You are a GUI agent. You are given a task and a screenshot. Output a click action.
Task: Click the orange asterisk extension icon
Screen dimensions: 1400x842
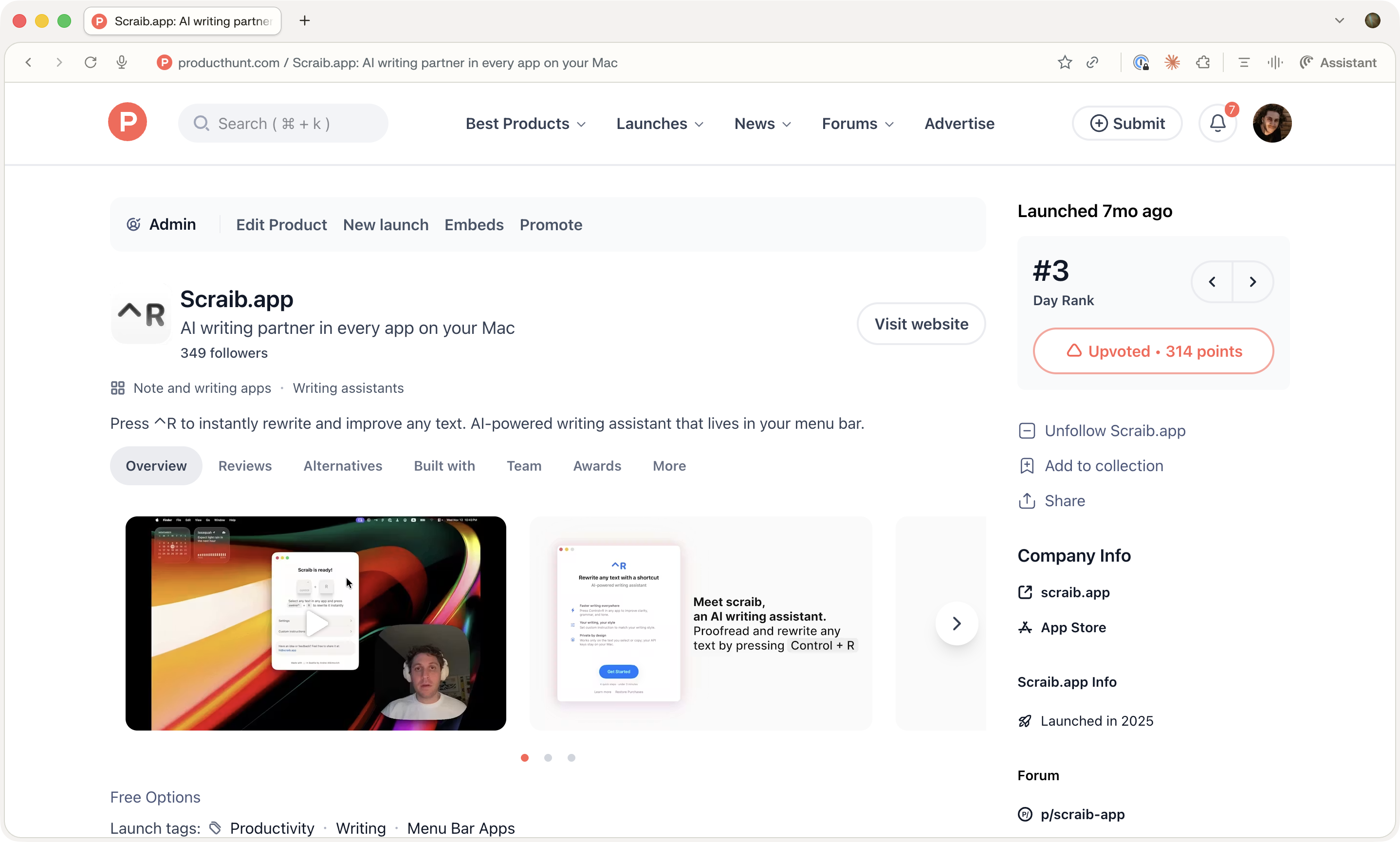(x=1172, y=62)
